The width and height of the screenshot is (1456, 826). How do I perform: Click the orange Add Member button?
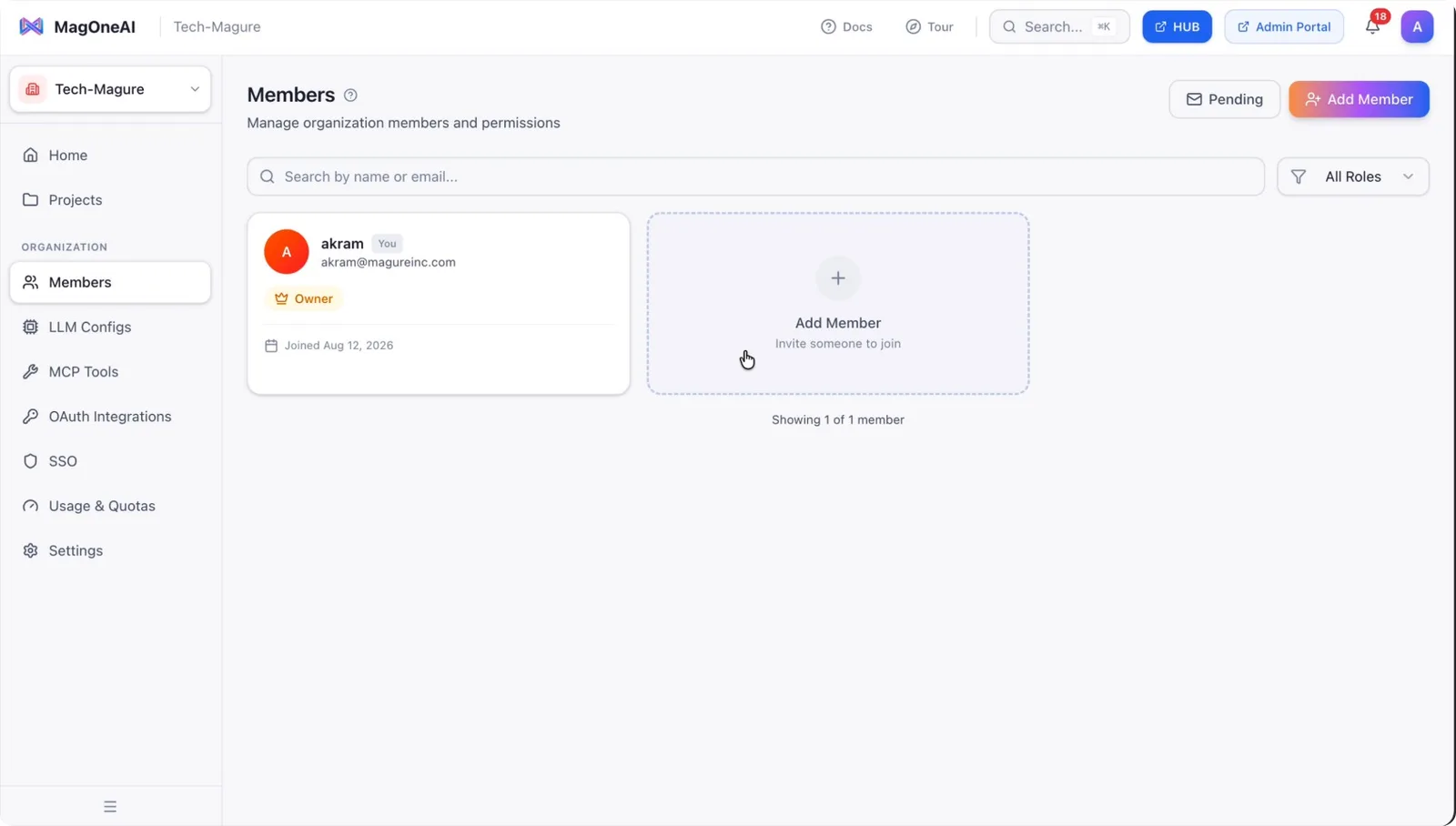1359,99
